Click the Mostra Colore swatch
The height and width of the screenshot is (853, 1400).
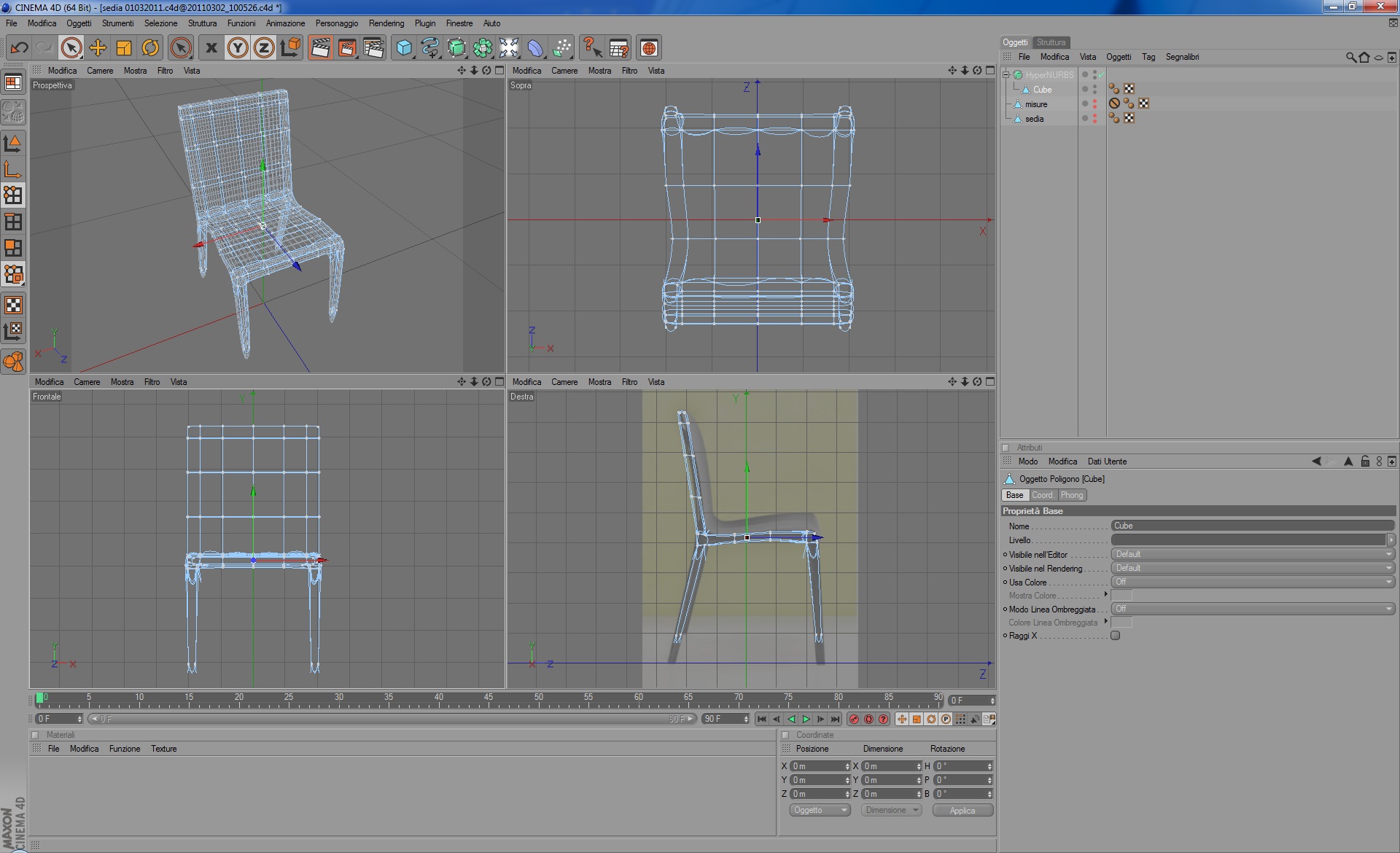coord(1121,596)
